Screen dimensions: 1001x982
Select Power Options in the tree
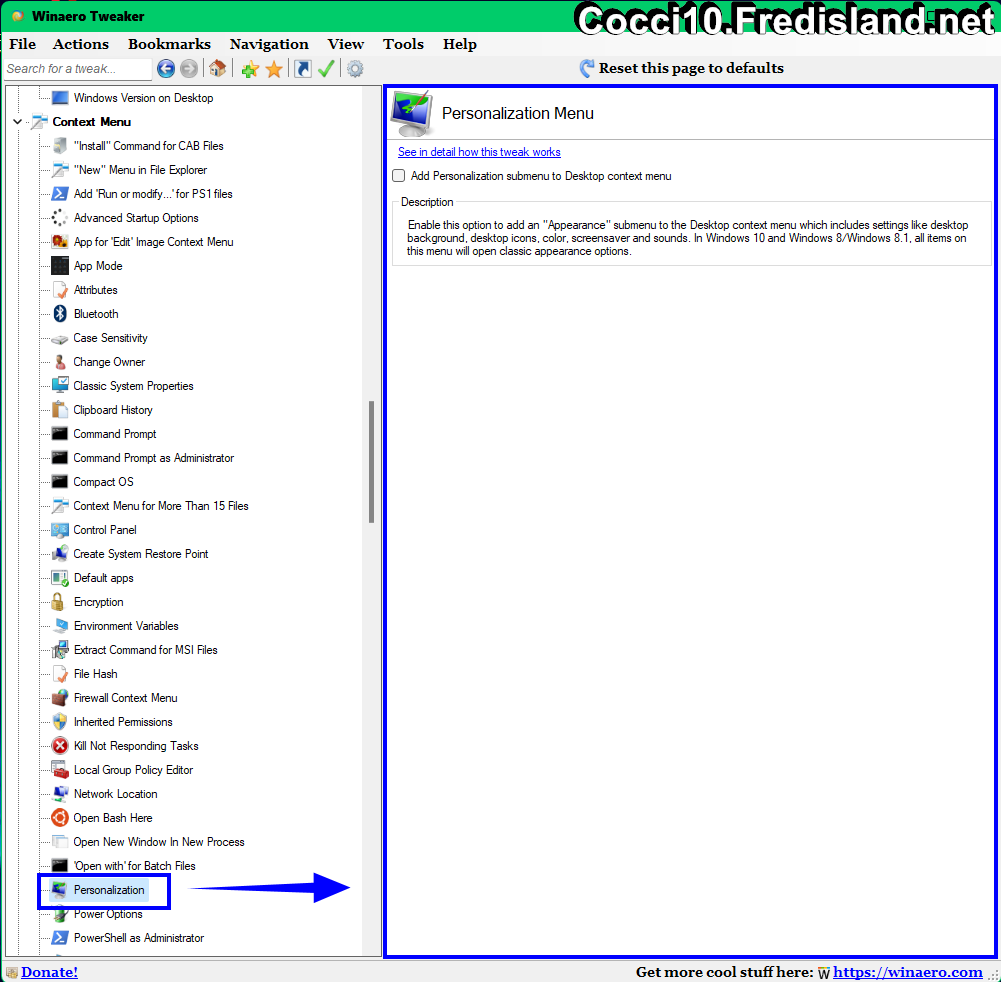(x=108, y=914)
